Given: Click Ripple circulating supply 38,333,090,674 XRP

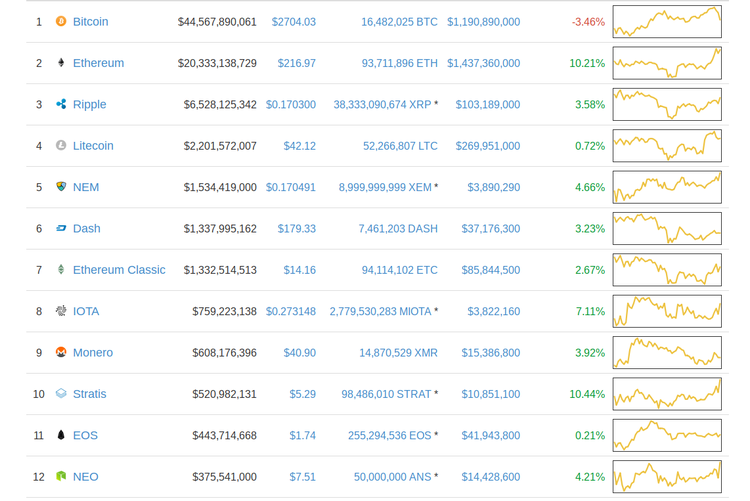Looking at the screenshot, I should tap(382, 104).
